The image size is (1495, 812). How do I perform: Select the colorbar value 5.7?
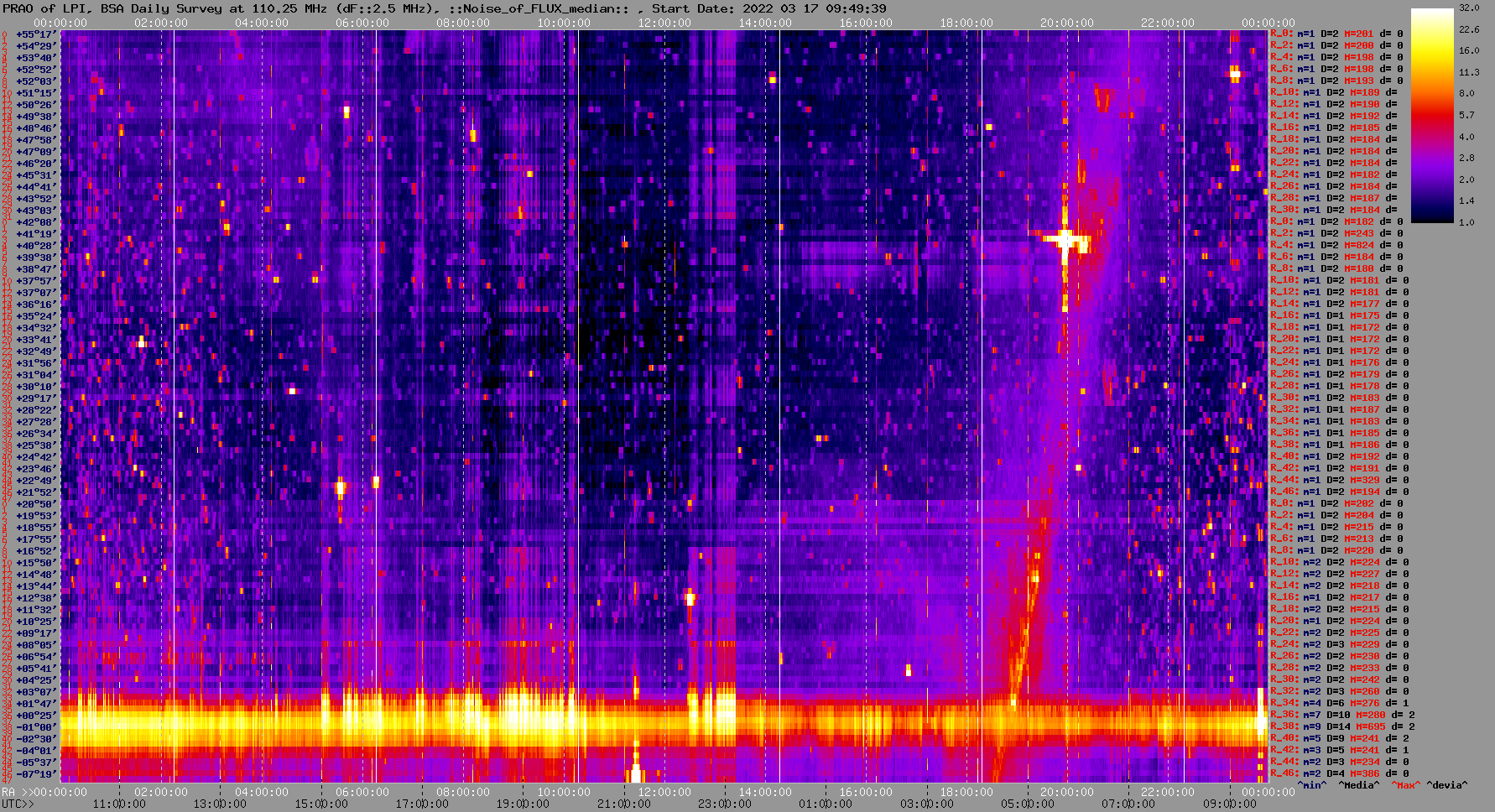click(x=1466, y=115)
